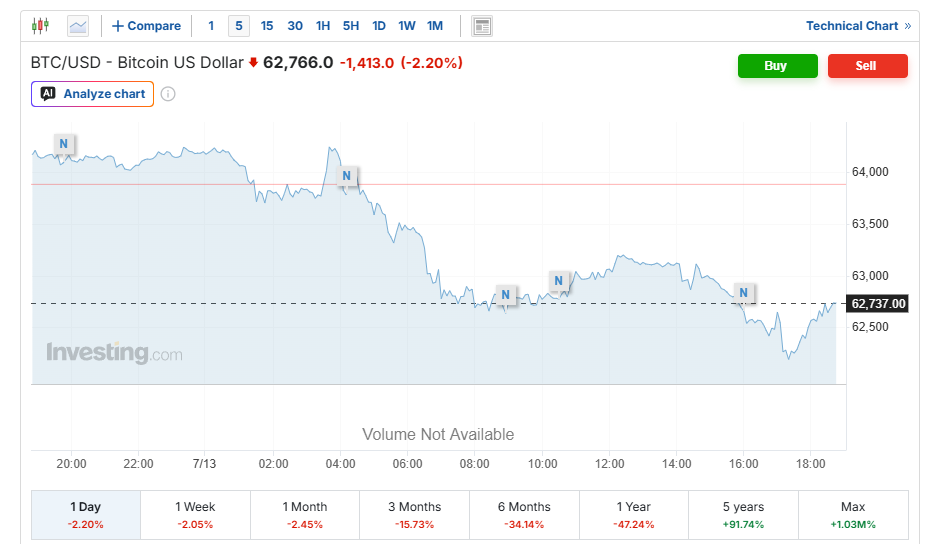The height and width of the screenshot is (544, 932).
Task: Click the red Sell button
Action: pos(868,66)
